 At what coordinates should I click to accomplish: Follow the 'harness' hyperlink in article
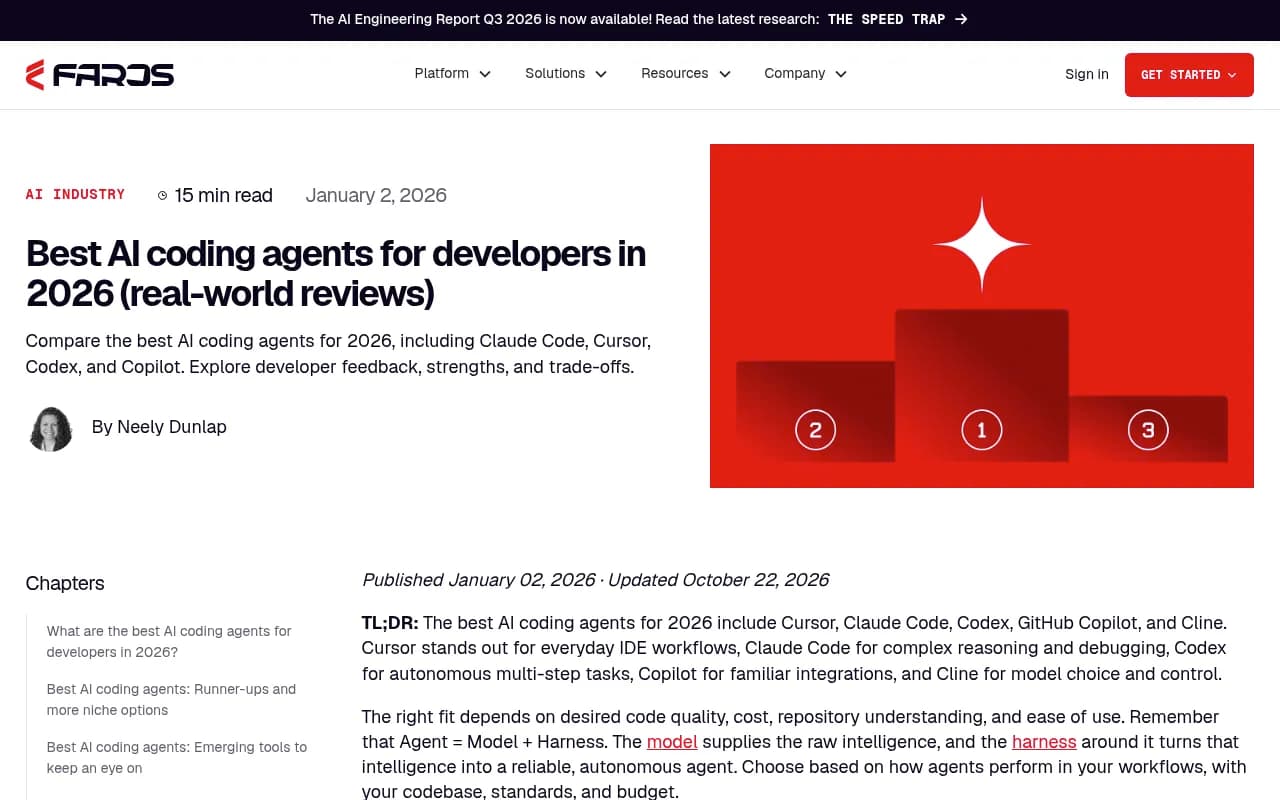coord(1044,742)
